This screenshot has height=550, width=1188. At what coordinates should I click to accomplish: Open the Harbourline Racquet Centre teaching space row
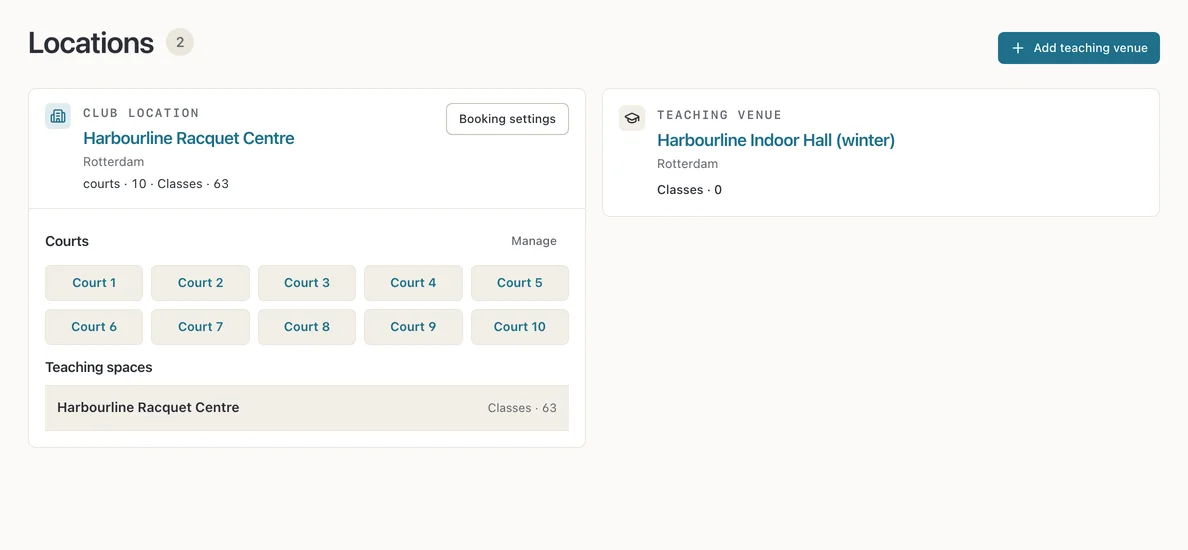point(307,408)
